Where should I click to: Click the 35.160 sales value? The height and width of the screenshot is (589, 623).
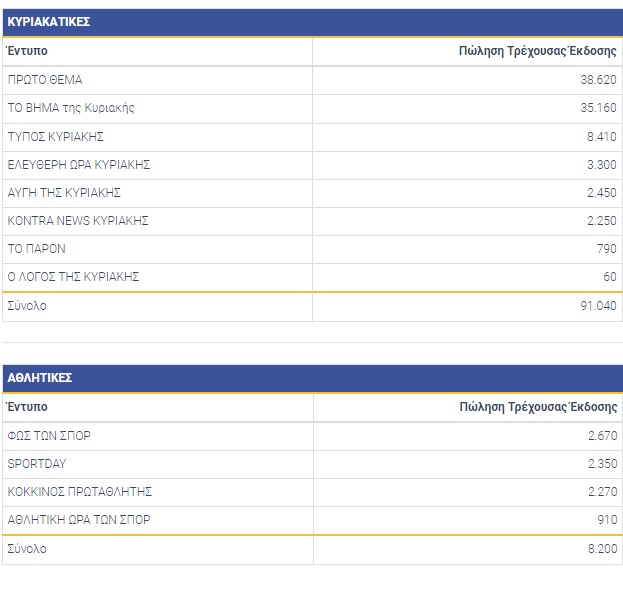[597, 108]
